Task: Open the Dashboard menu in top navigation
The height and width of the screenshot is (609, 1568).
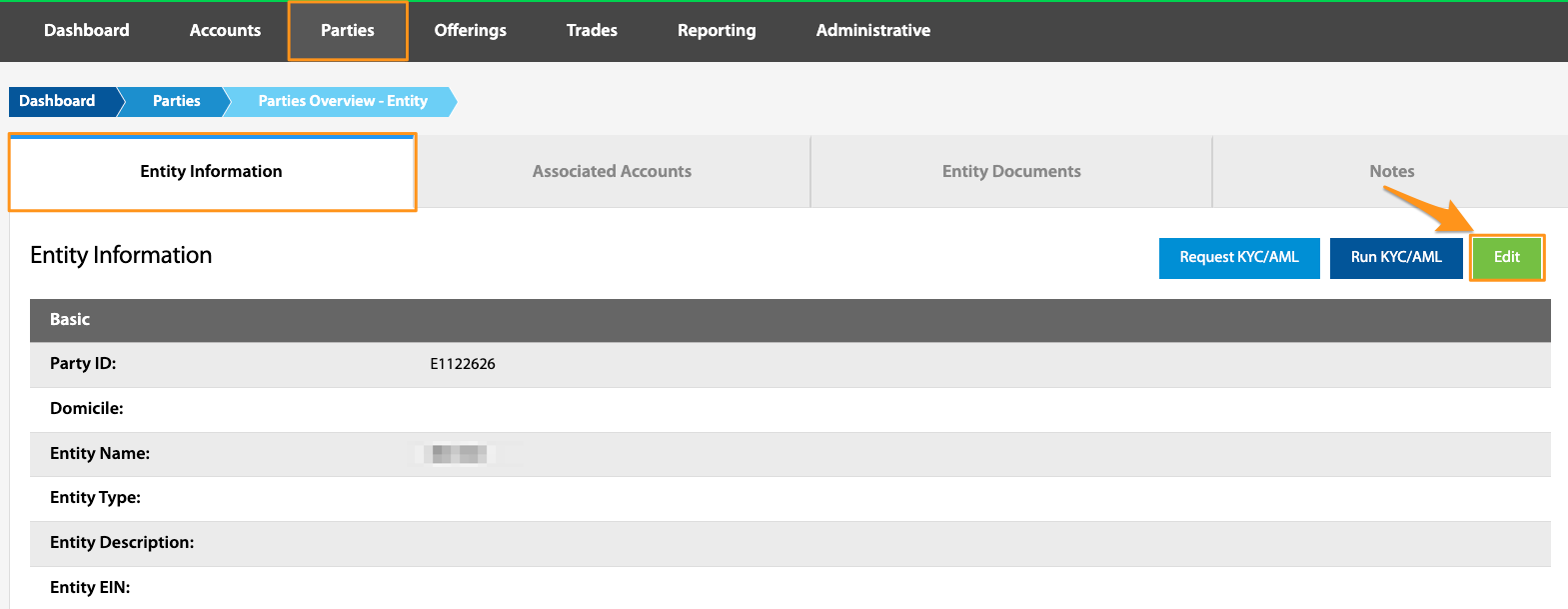Action: (87, 30)
